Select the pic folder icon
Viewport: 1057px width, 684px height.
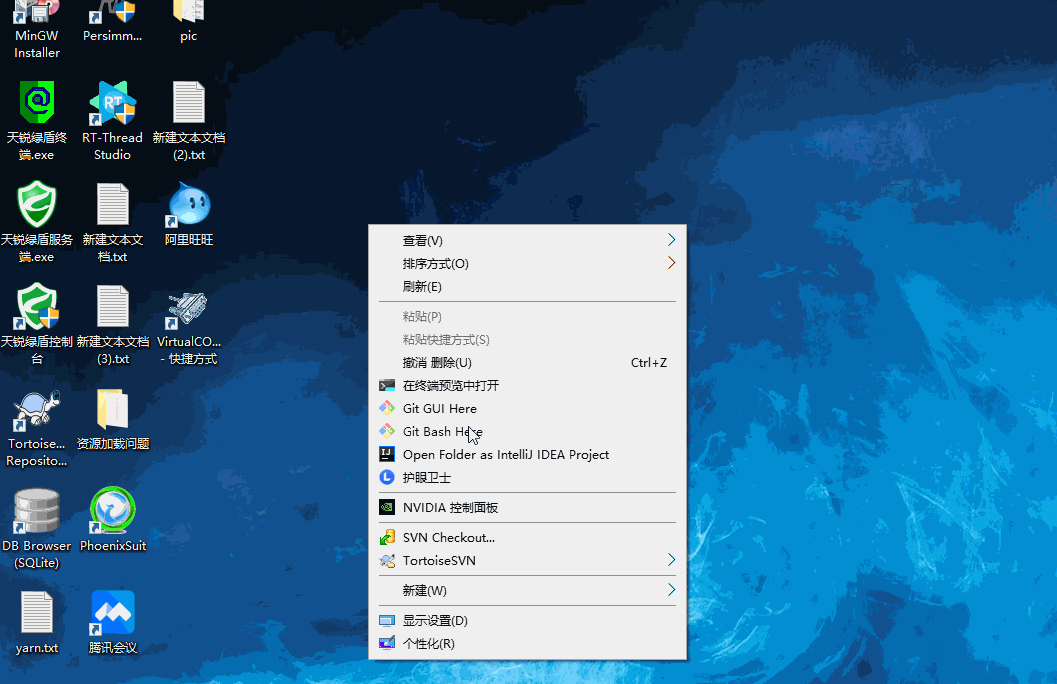coord(189,22)
